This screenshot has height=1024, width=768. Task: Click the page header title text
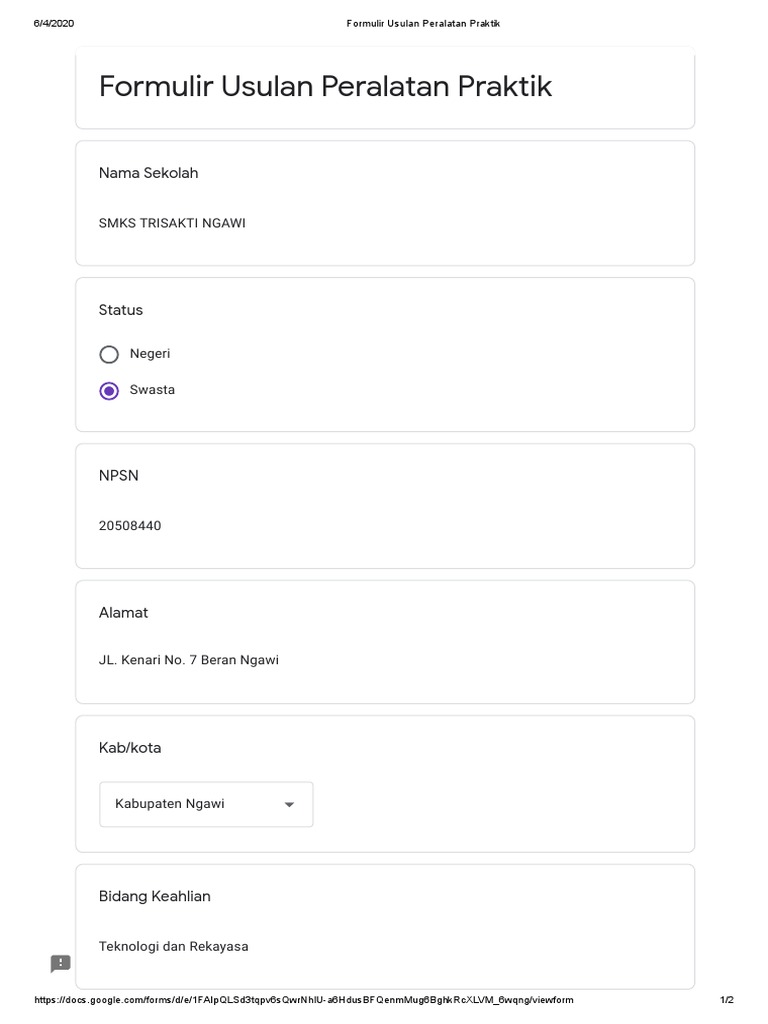(x=423, y=23)
